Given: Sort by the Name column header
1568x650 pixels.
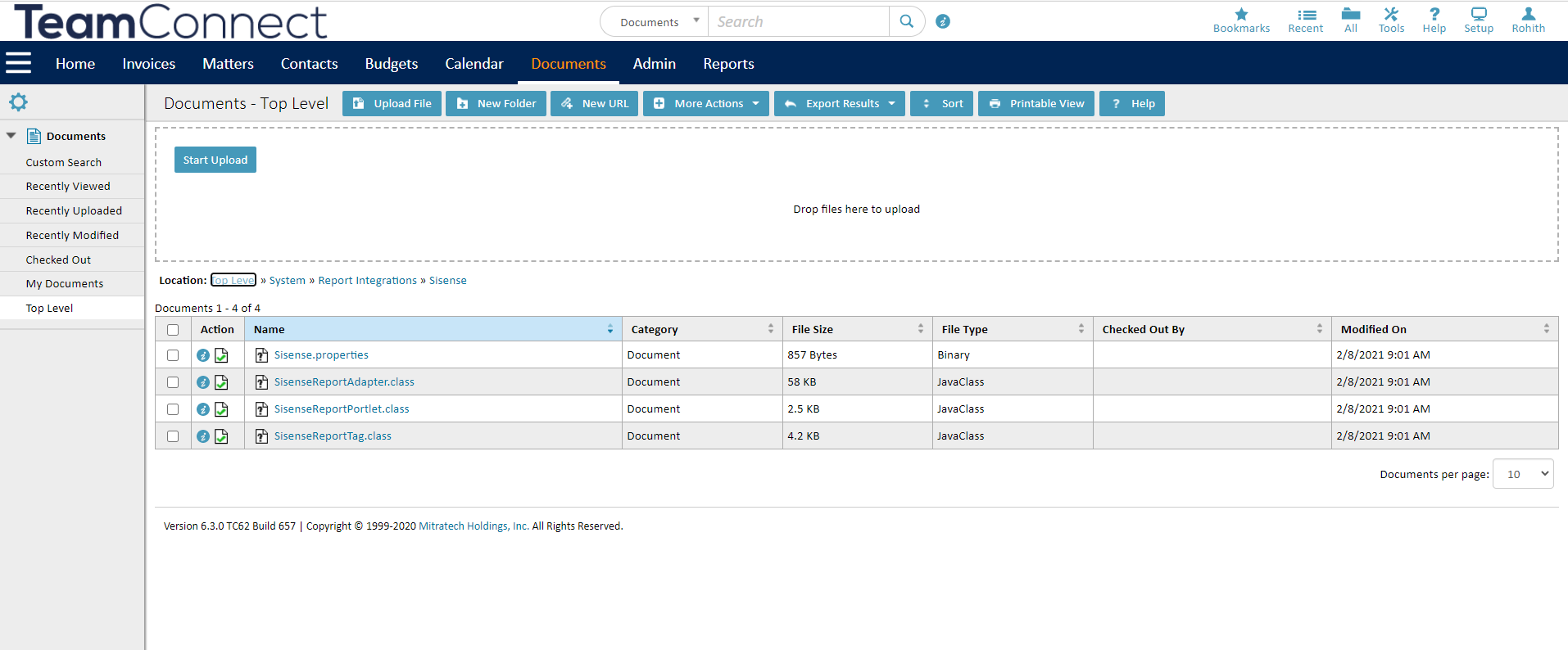Looking at the screenshot, I should [433, 329].
